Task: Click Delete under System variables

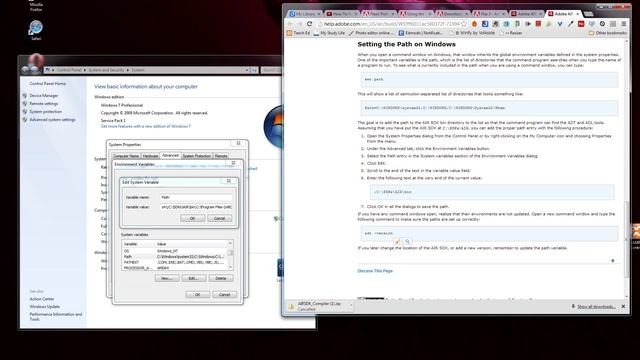Action: pyautogui.click(x=221, y=278)
